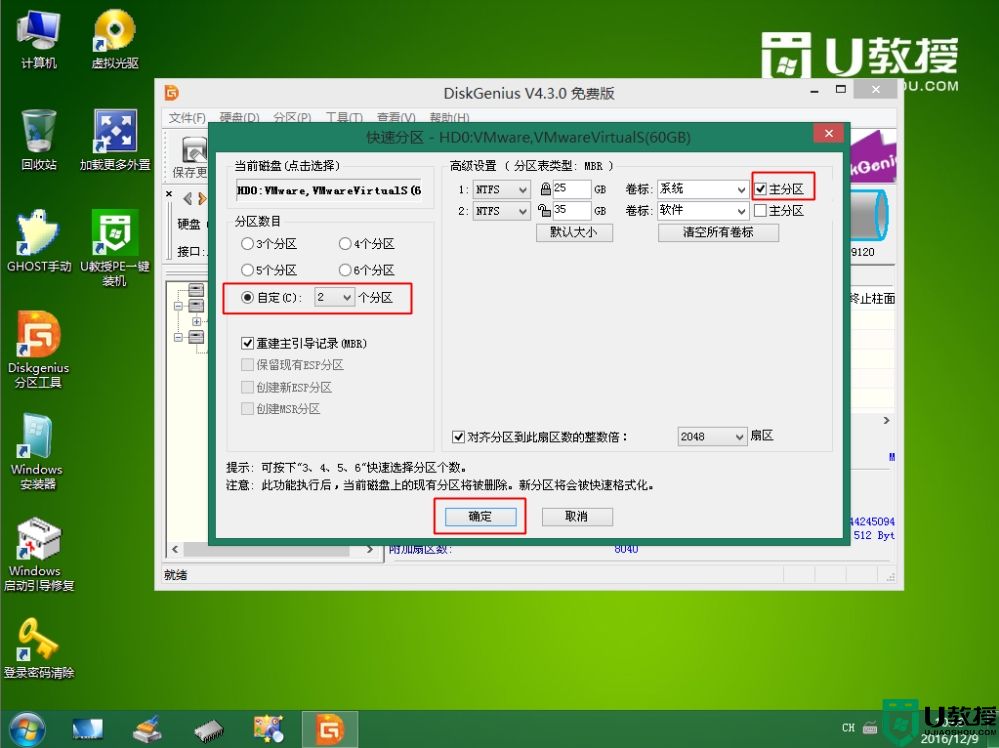This screenshot has width=999, height=748.
Task: Open partition 2 NTFS filesystem dropdown
Action: (501, 211)
